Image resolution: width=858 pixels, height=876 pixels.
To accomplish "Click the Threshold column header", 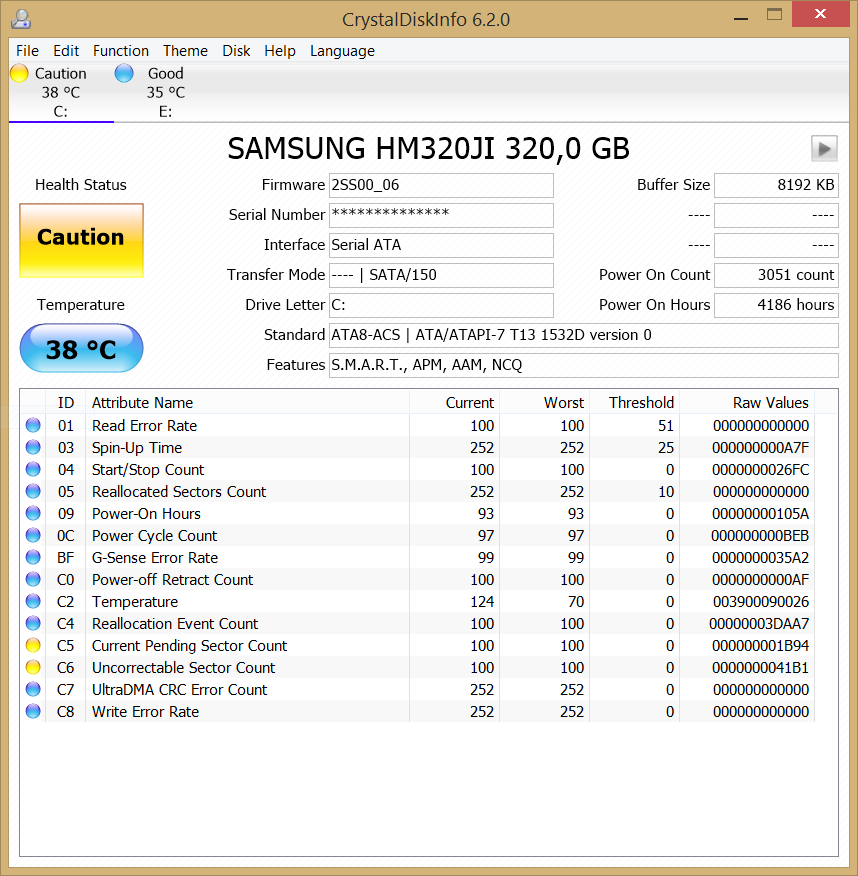I will 635,402.
